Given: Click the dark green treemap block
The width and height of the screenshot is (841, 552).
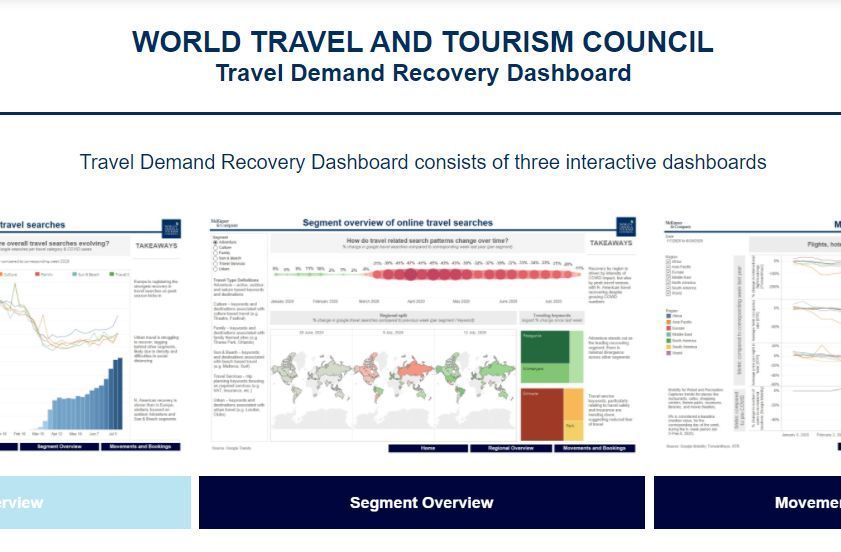Looking at the screenshot, I should point(544,347).
